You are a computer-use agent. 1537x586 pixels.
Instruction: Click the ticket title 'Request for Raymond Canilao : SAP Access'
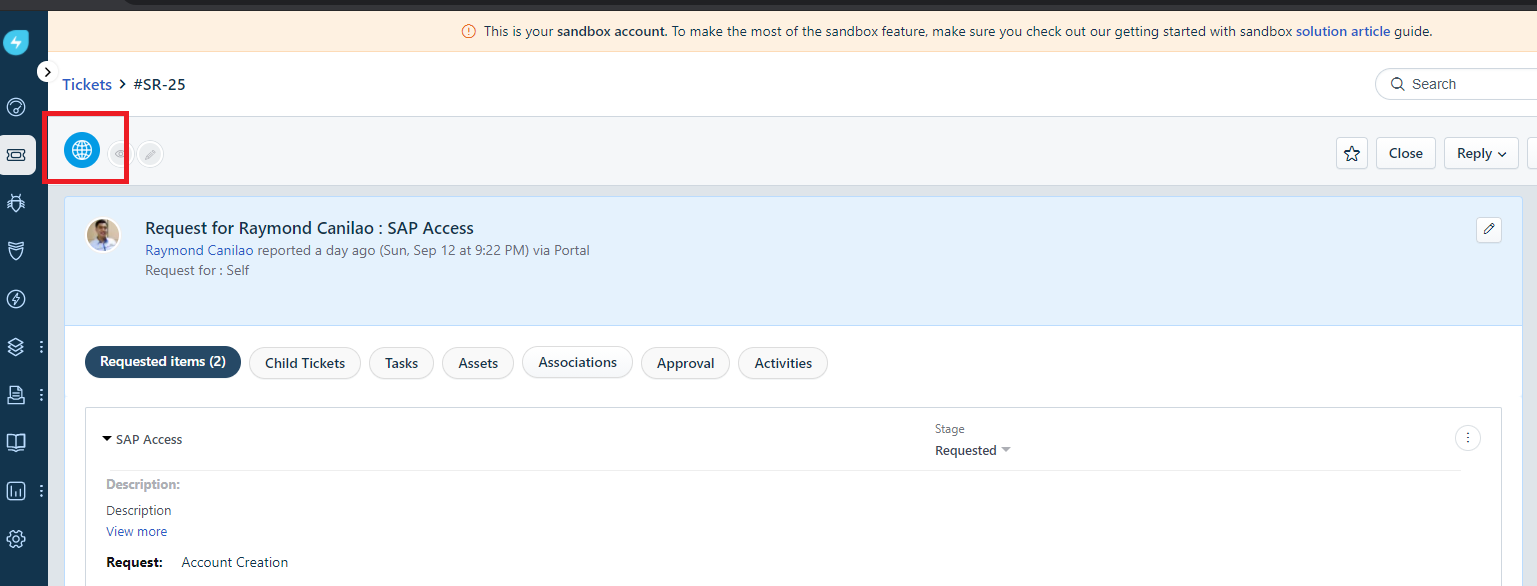click(309, 228)
